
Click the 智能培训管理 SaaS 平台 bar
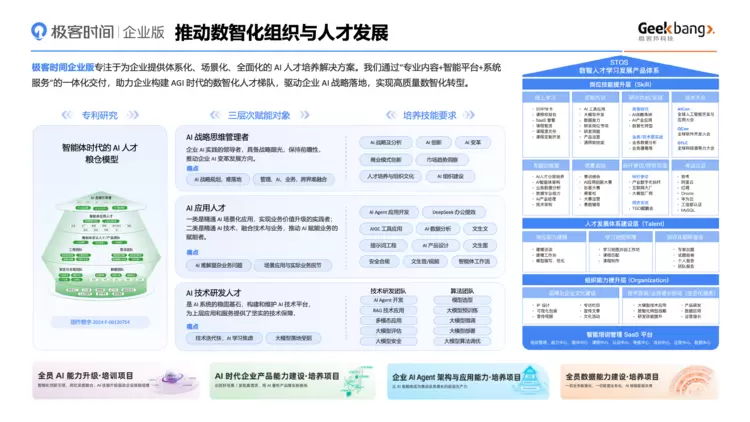pos(619,334)
